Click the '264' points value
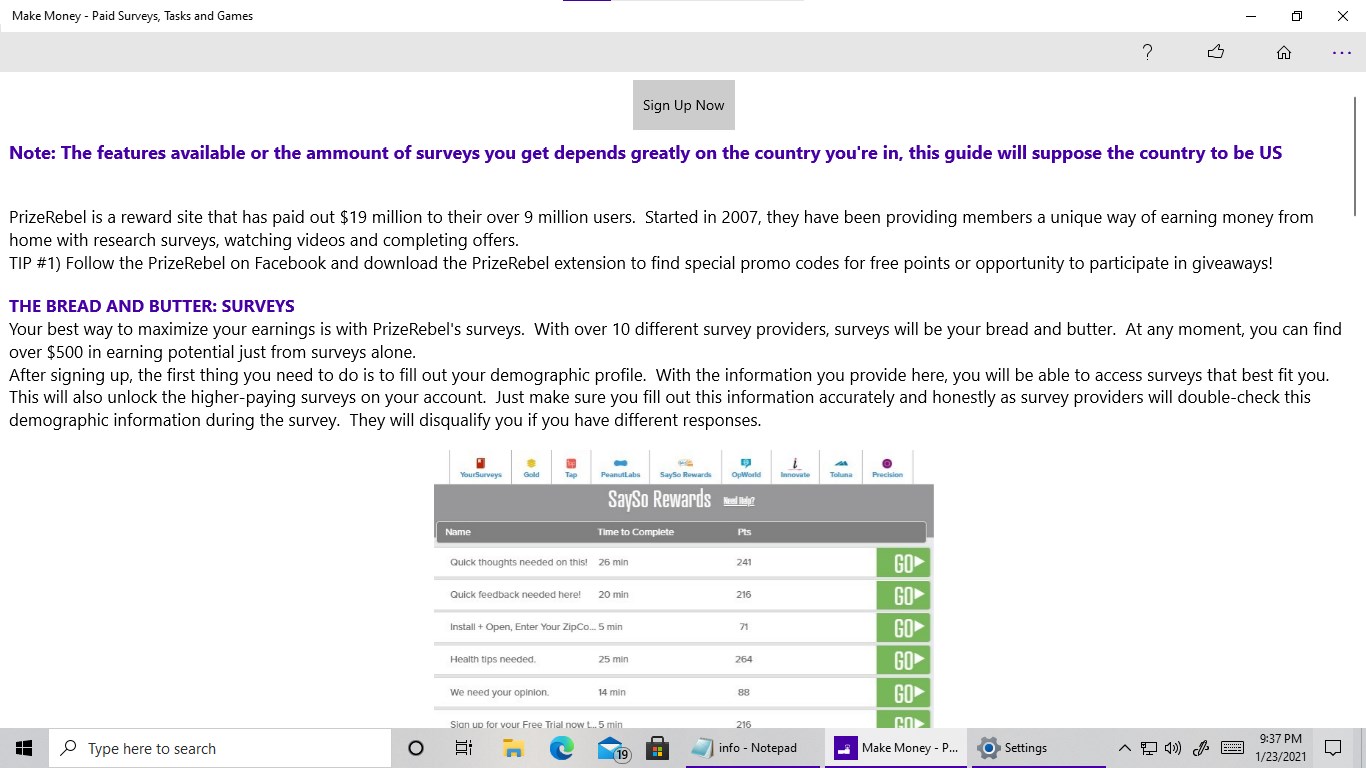The width and height of the screenshot is (1366, 768). tap(743, 659)
